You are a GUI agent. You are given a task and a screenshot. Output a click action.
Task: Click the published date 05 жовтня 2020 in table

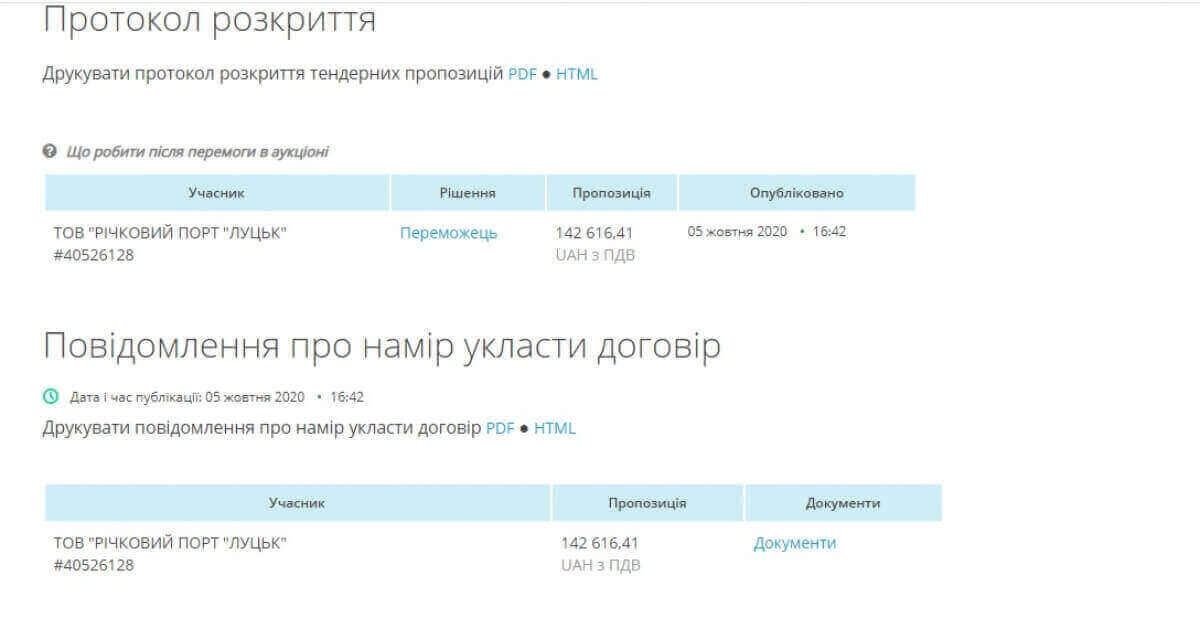point(737,231)
